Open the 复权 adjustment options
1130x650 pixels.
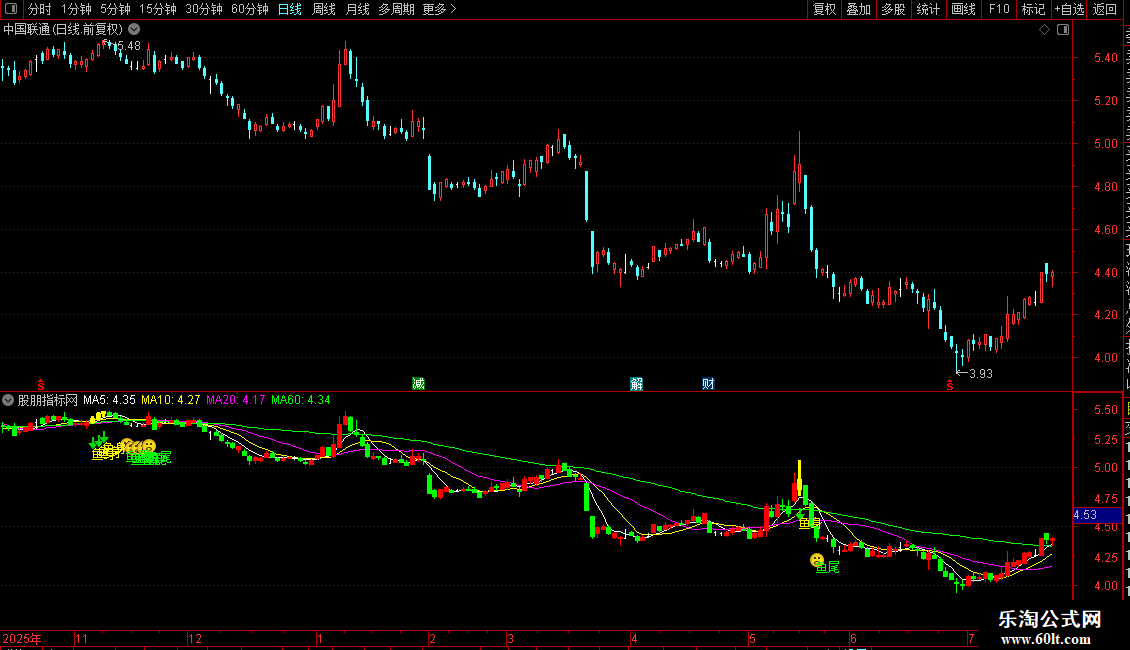pyautogui.click(x=824, y=9)
